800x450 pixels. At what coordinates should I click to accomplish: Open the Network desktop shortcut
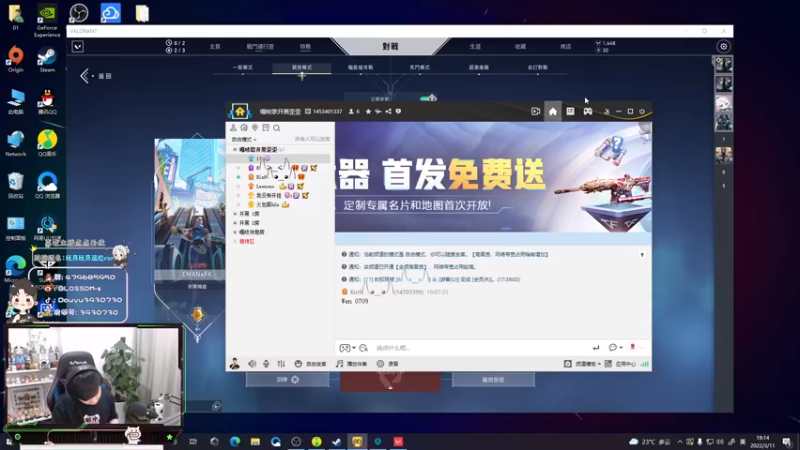point(16,143)
